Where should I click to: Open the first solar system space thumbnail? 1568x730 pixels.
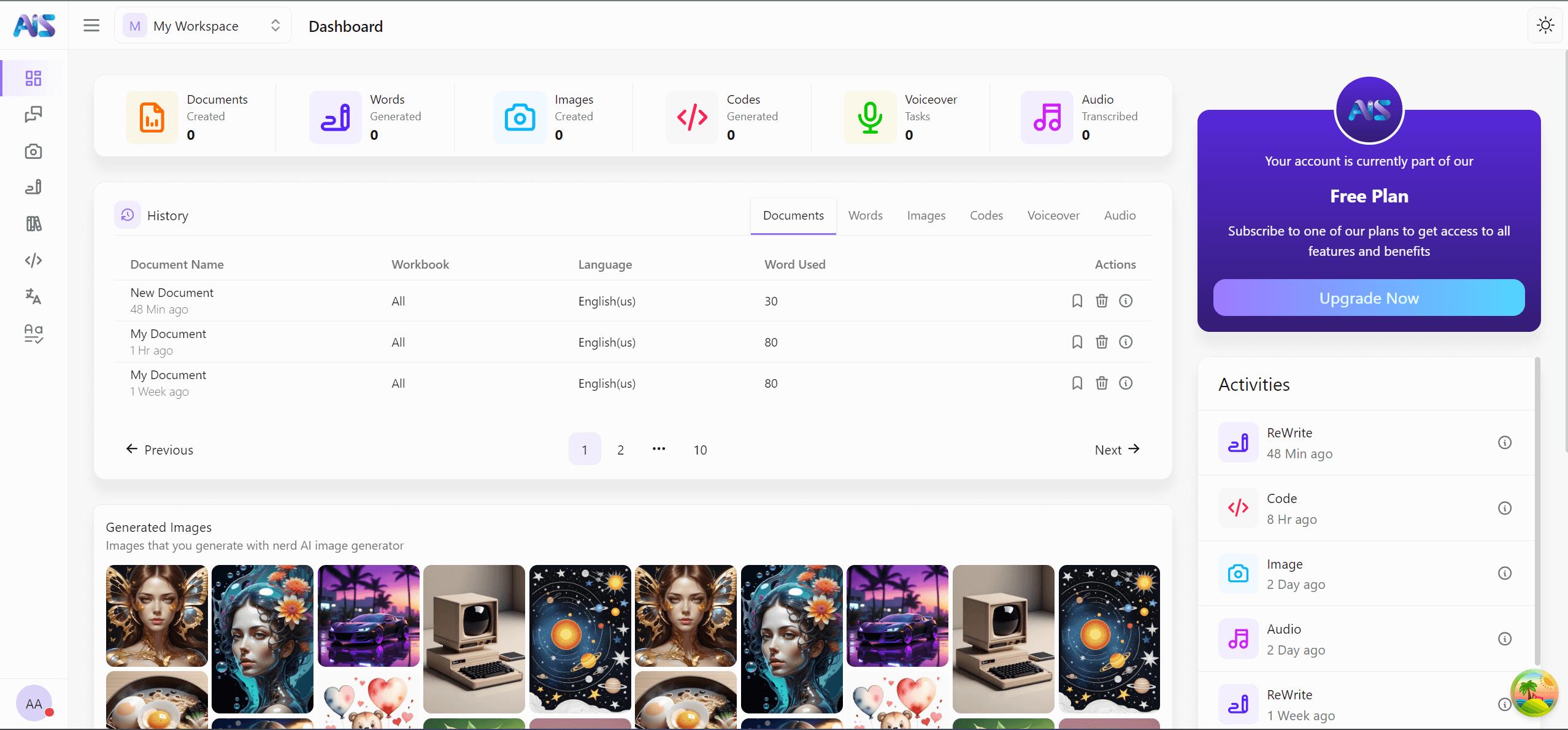point(580,639)
